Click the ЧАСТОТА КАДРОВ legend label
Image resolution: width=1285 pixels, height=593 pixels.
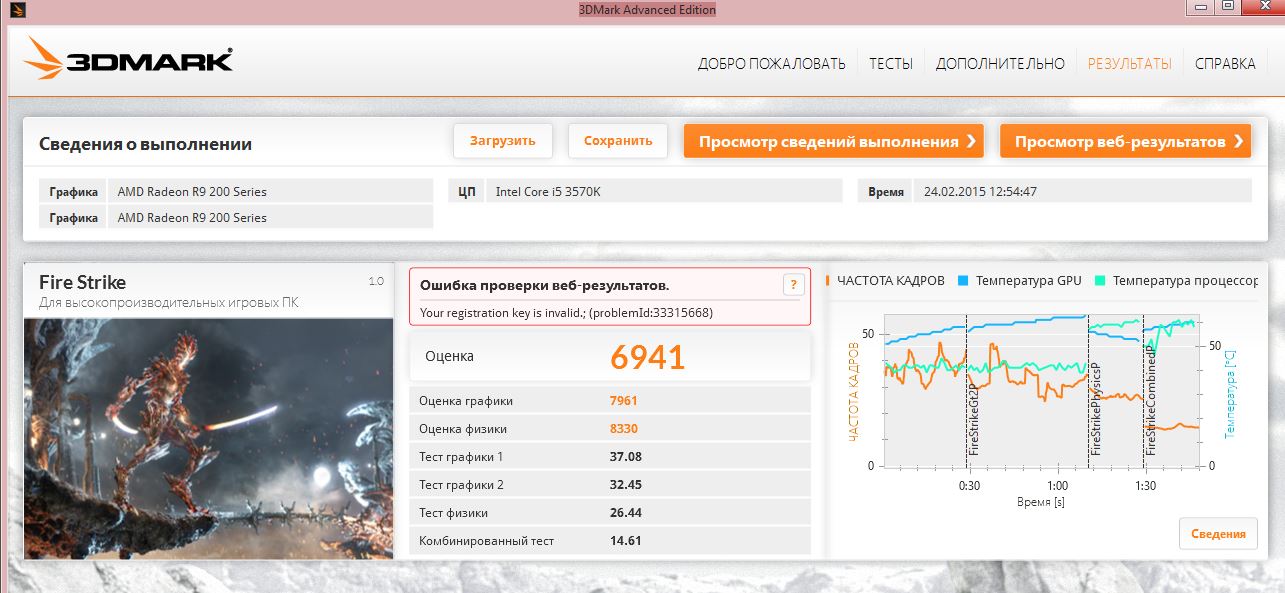click(891, 281)
